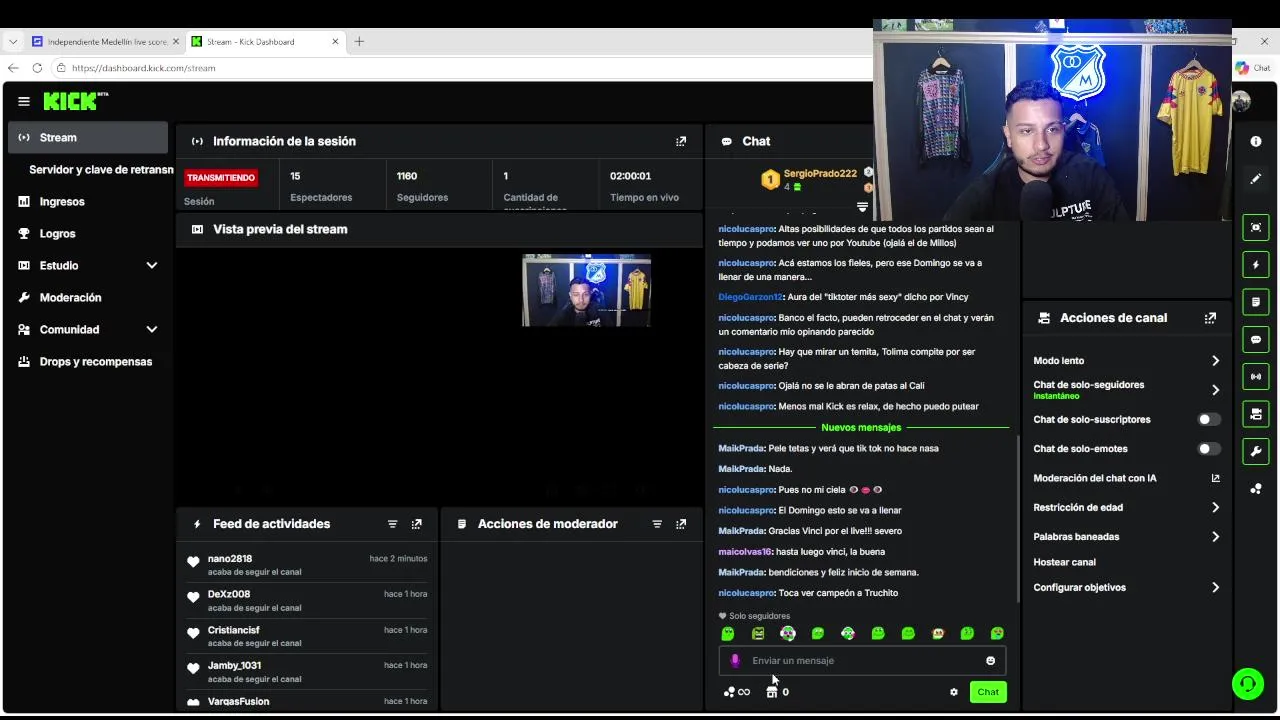Open Moderación del chat con IA
Screen dimensions: 1280x720
1127,478
